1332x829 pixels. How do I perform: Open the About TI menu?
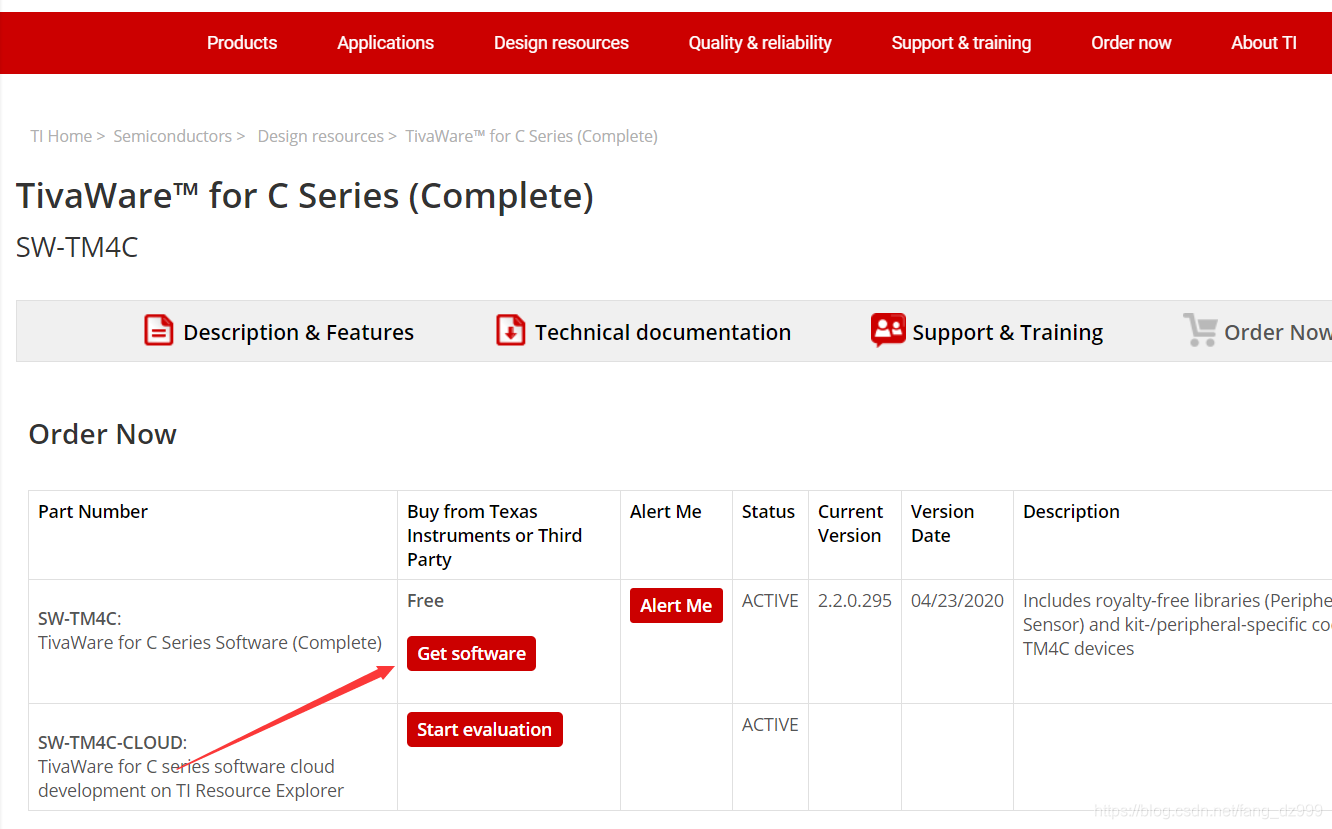(1264, 43)
